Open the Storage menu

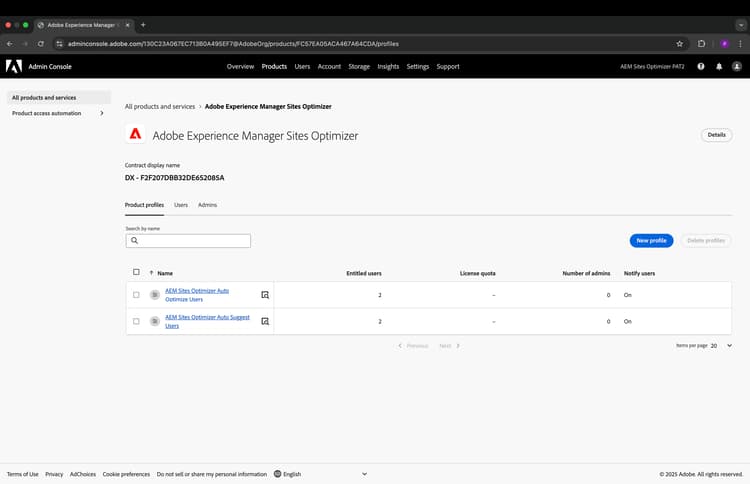tap(359, 66)
